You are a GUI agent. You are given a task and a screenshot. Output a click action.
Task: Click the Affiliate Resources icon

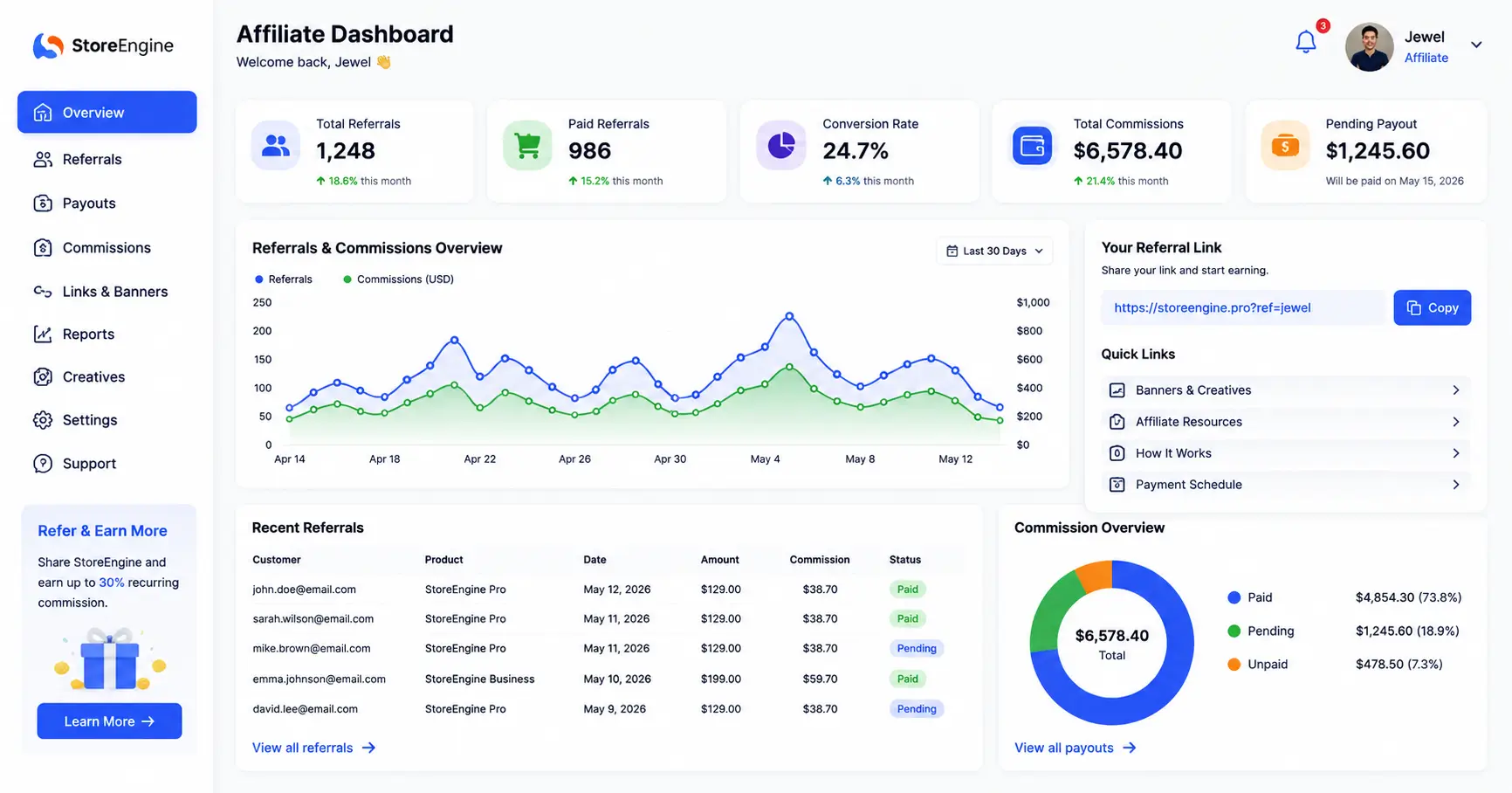1117,422
